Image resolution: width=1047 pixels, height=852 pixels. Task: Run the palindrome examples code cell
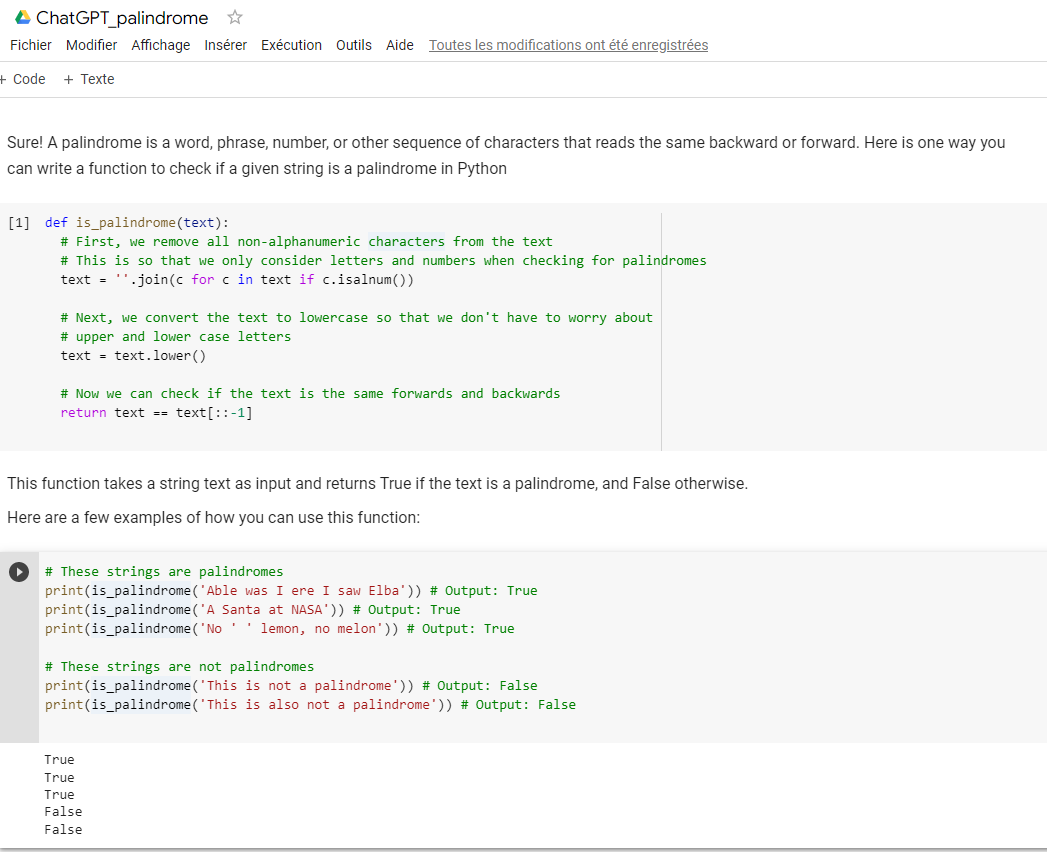click(19, 572)
